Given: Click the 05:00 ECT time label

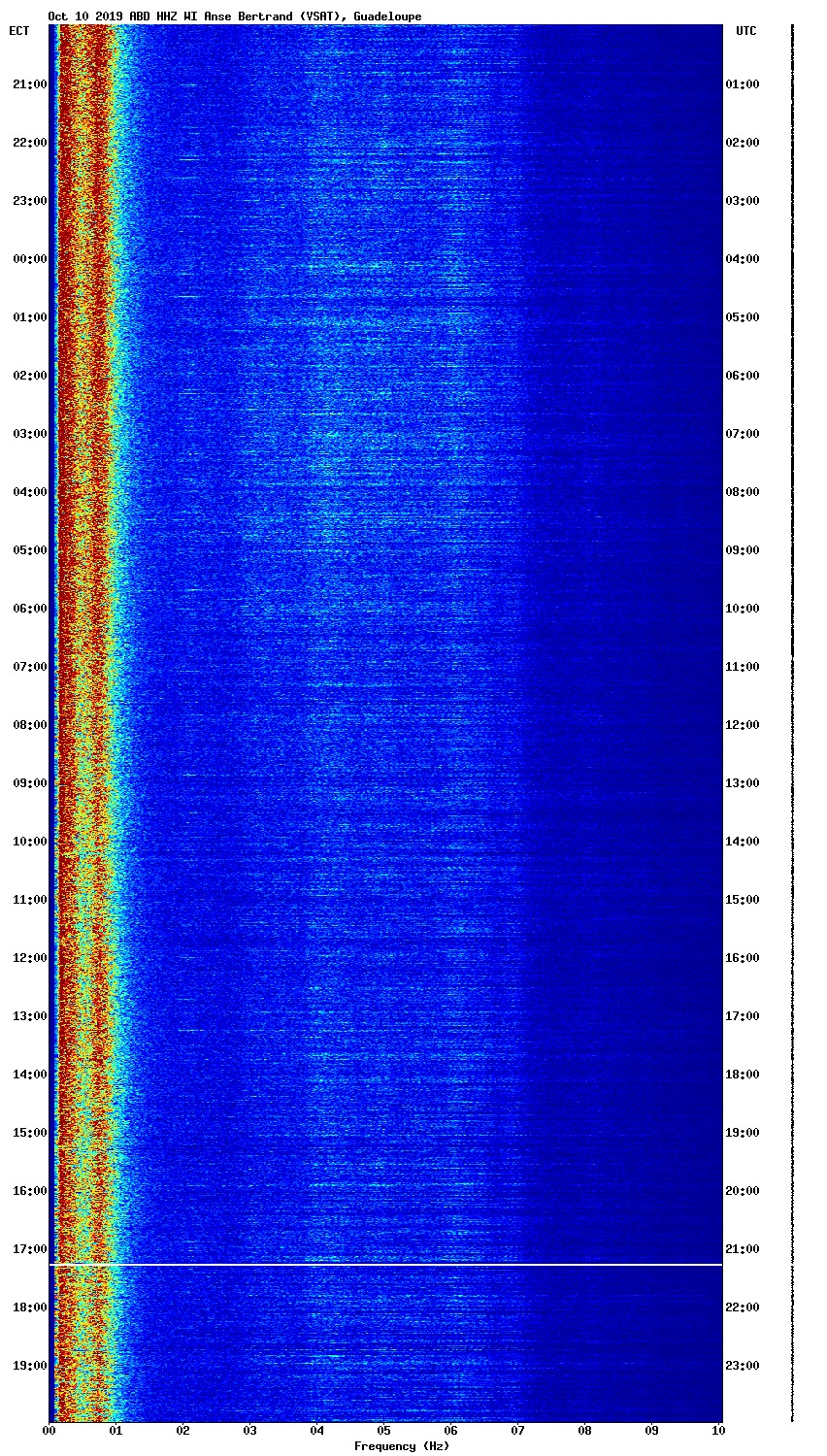Looking at the screenshot, I should click(x=29, y=550).
